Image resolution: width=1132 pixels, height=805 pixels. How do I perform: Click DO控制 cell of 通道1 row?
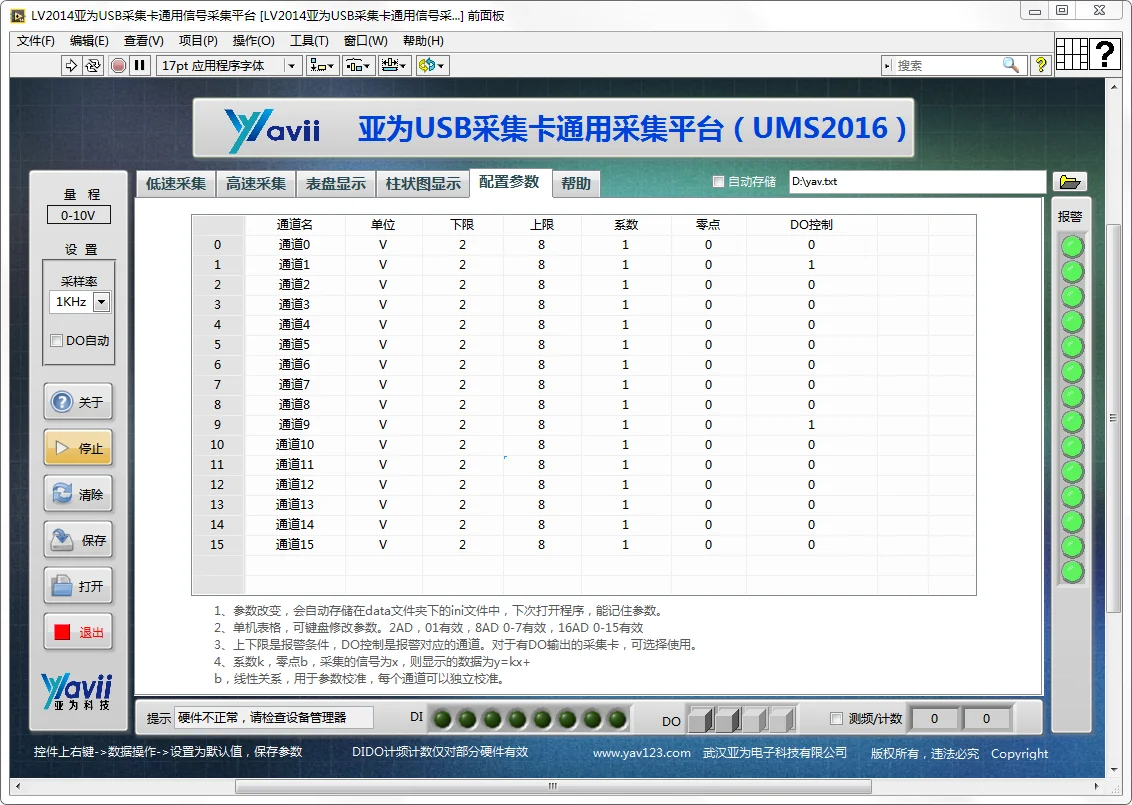pos(811,265)
